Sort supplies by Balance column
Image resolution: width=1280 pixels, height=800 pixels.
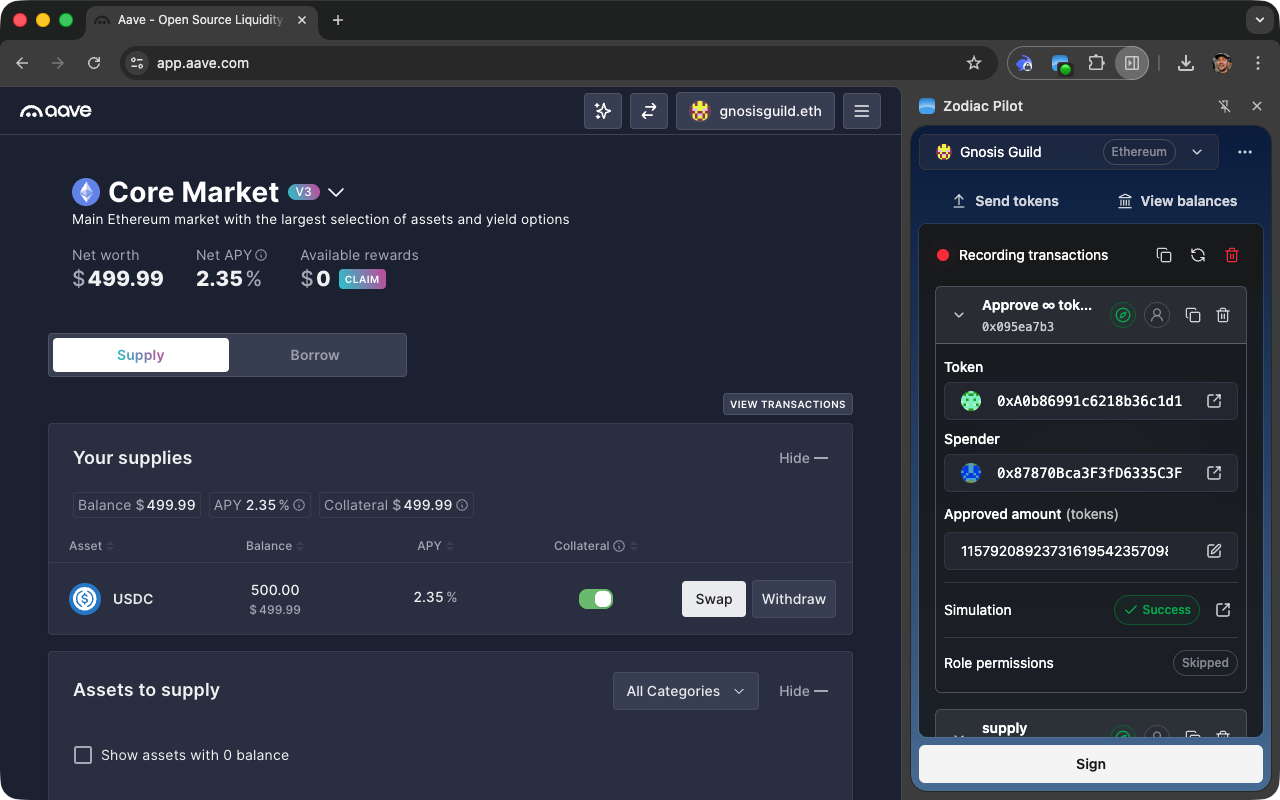(275, 546)
